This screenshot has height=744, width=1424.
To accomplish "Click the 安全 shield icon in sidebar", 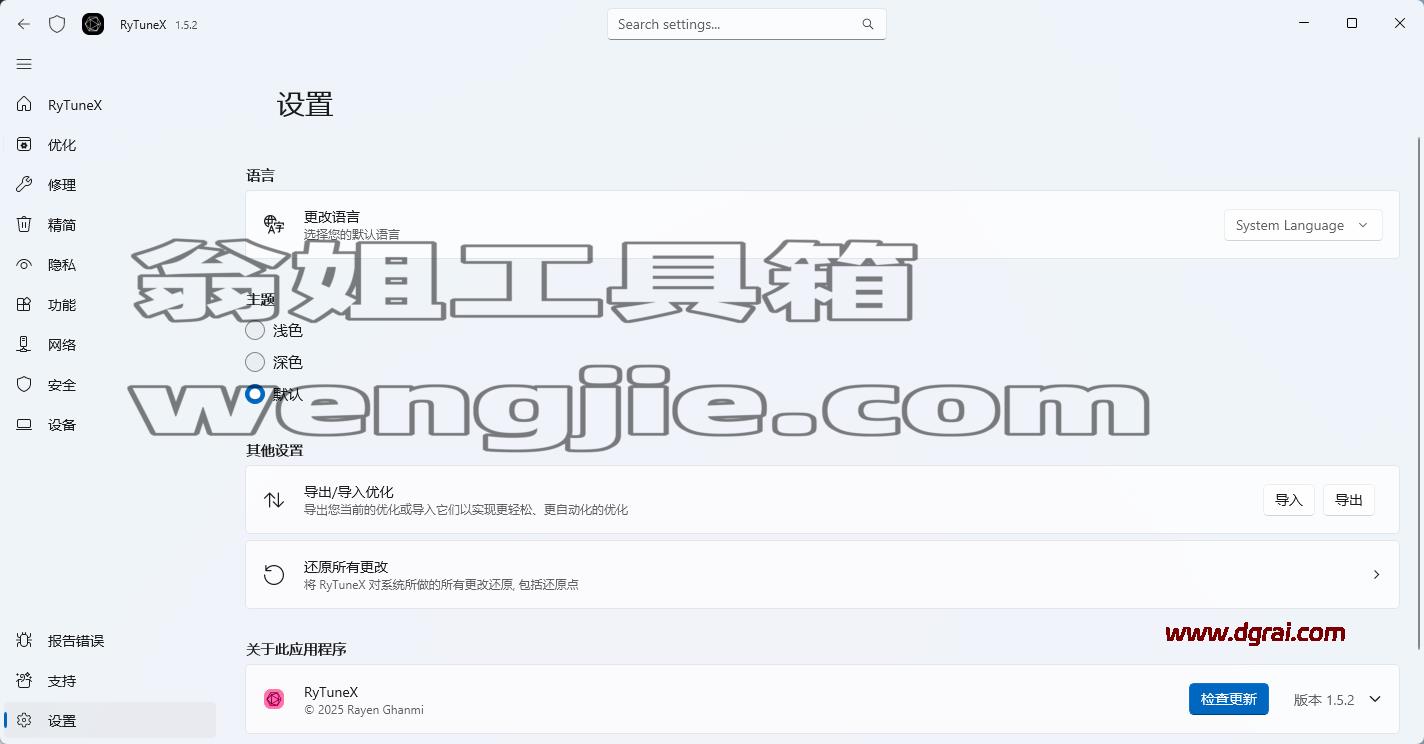I will pyautogui.click(x=24, y=384).
